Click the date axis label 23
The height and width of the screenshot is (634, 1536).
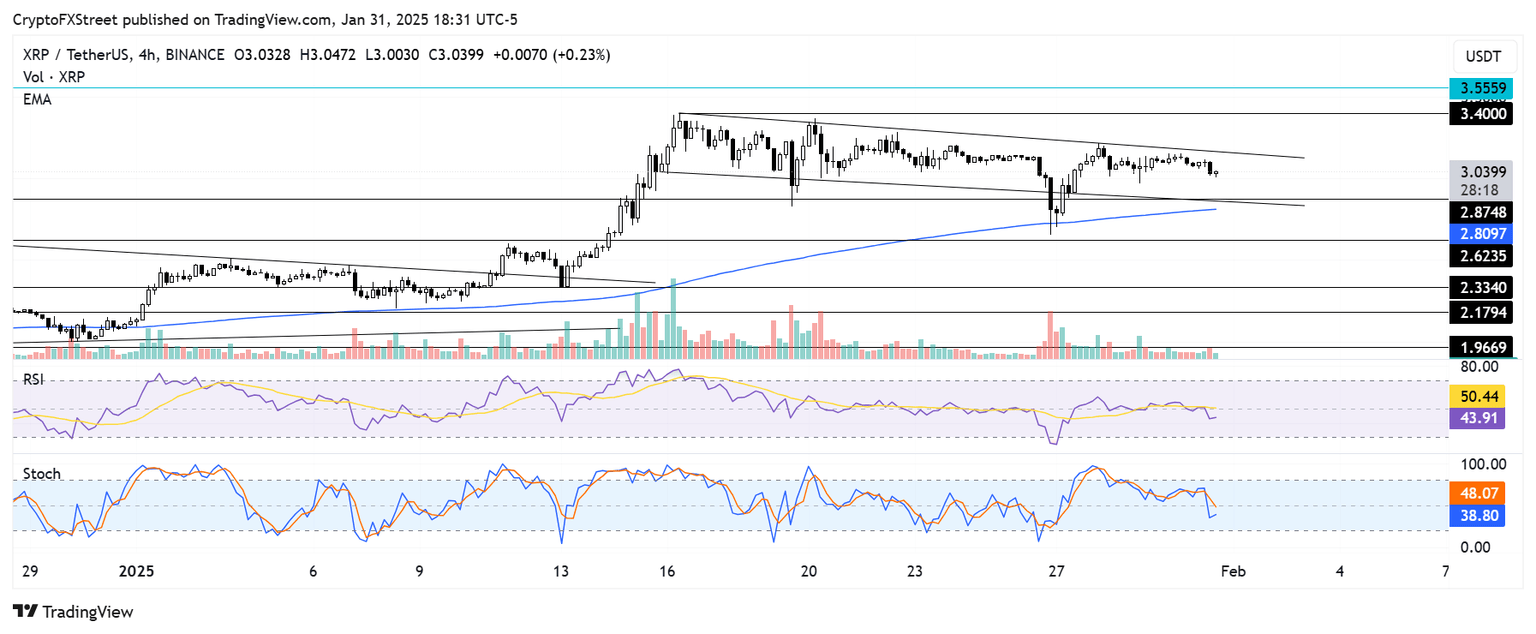(x=916, y=571)
